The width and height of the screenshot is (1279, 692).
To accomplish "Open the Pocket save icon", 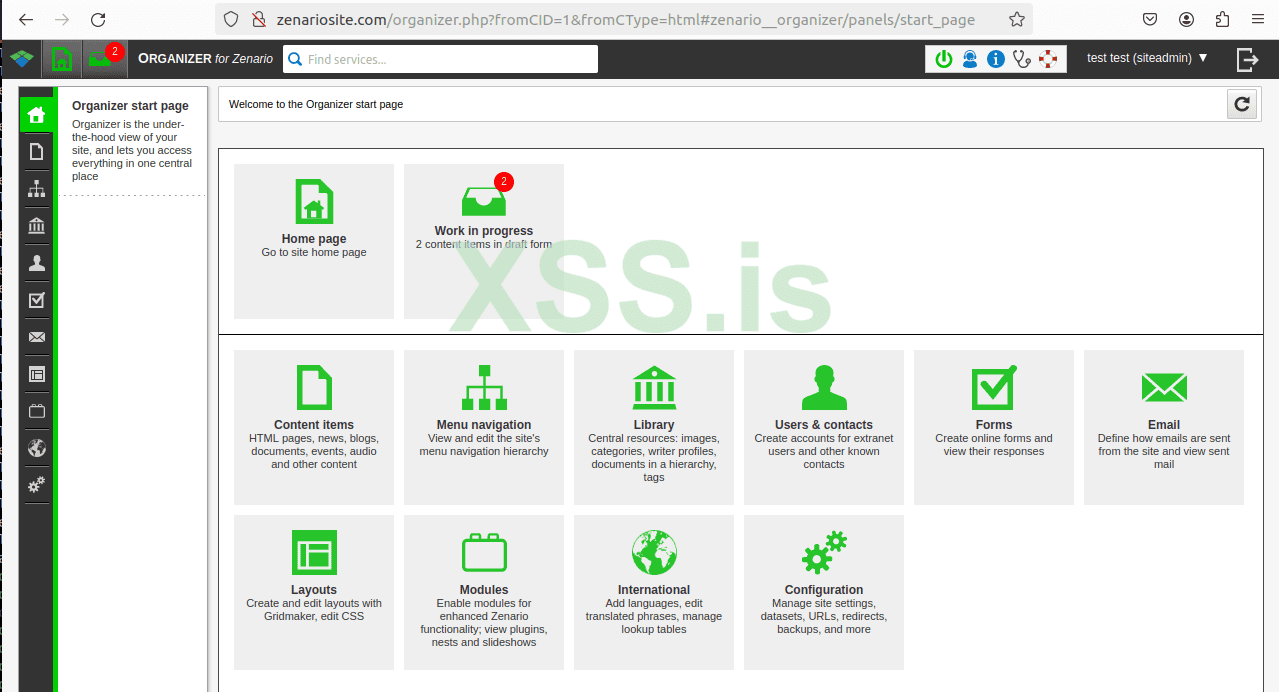I will pyautogui.click(x=1150, y=19).
